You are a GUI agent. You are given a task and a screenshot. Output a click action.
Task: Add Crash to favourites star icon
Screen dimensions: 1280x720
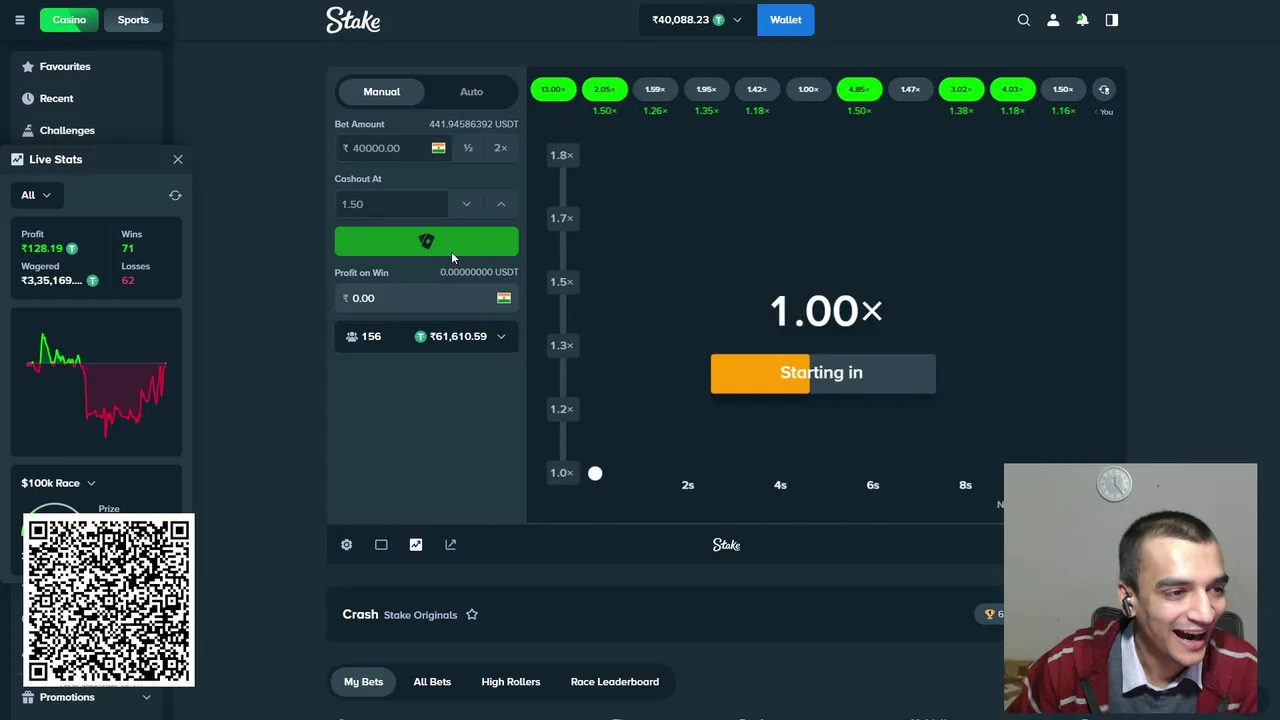point(472,615)
